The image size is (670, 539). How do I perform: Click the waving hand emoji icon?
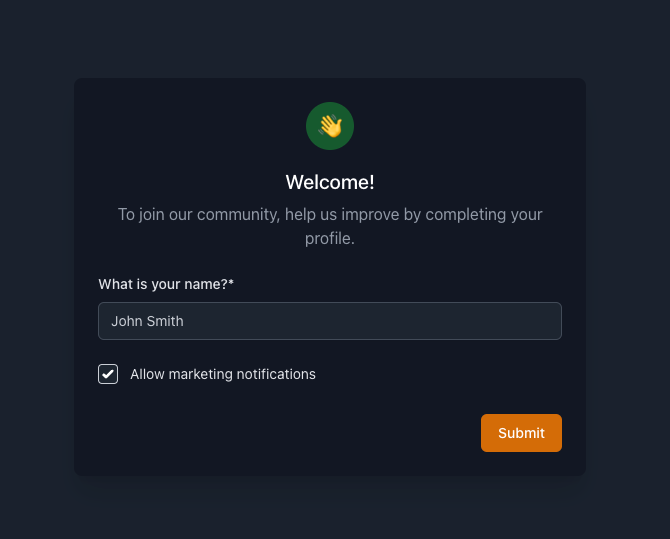point(330,126)
